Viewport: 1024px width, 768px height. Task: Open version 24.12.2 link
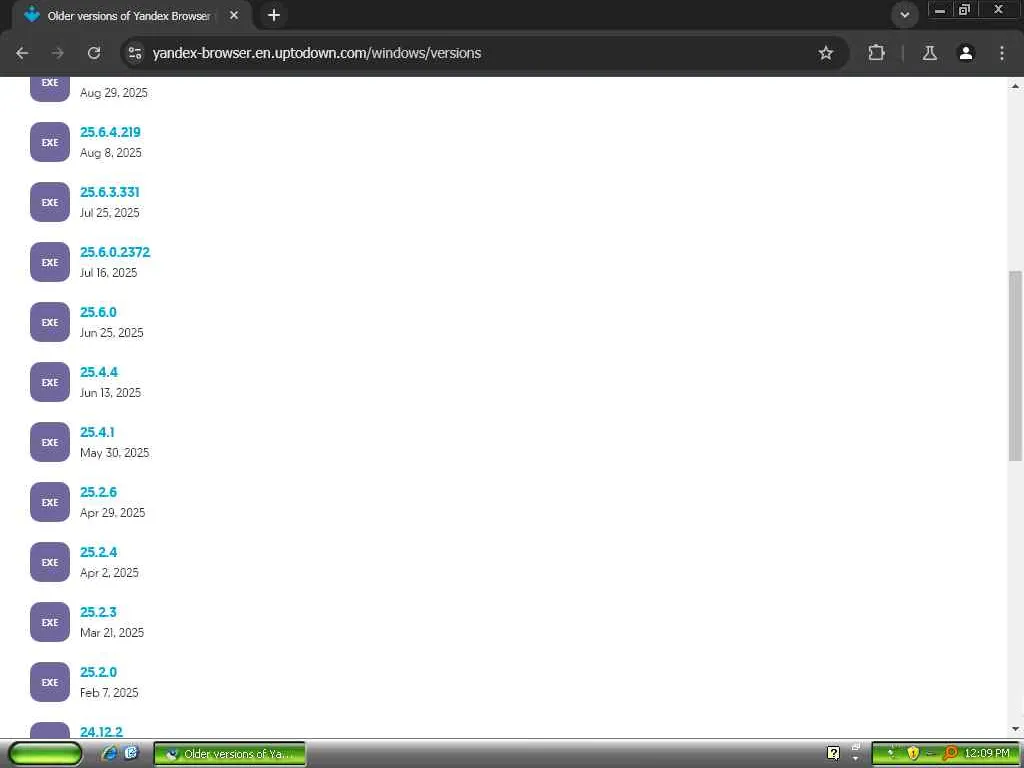(x=101, y=732)
